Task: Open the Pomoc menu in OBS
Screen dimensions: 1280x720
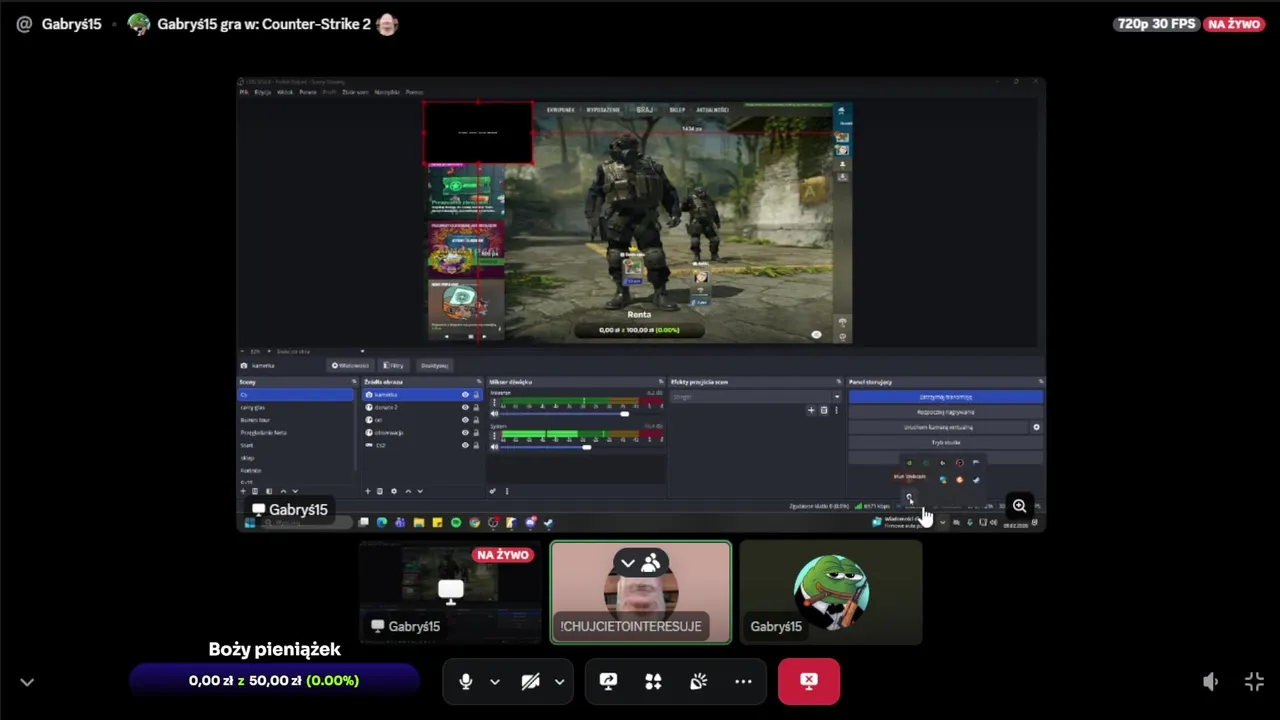Action: click(414, 92)
